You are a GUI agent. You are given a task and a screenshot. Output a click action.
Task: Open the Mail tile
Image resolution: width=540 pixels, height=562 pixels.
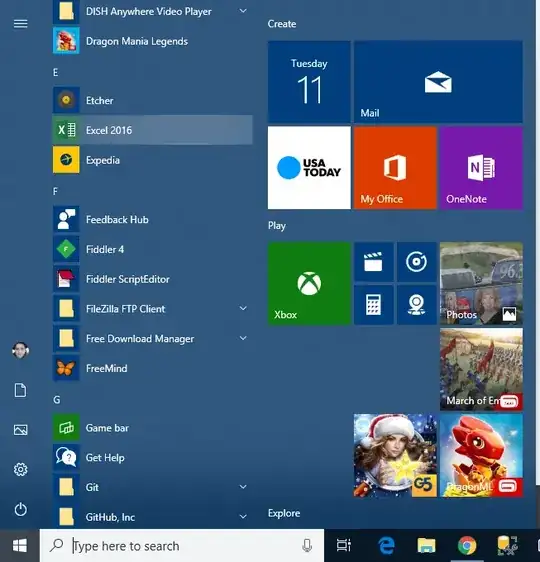click(x=438, y=82)
